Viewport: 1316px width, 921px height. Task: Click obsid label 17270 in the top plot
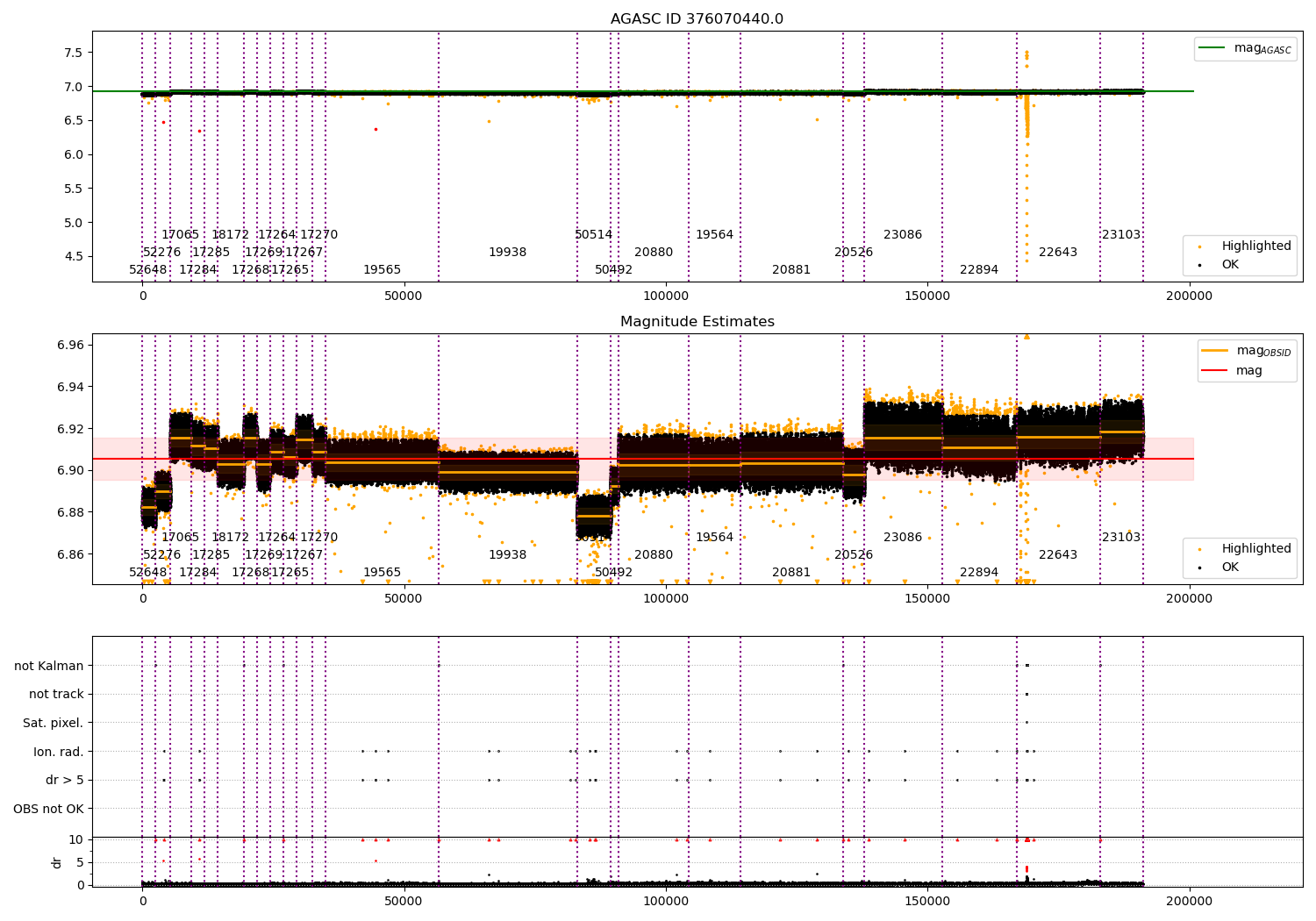tap(318, 235)
